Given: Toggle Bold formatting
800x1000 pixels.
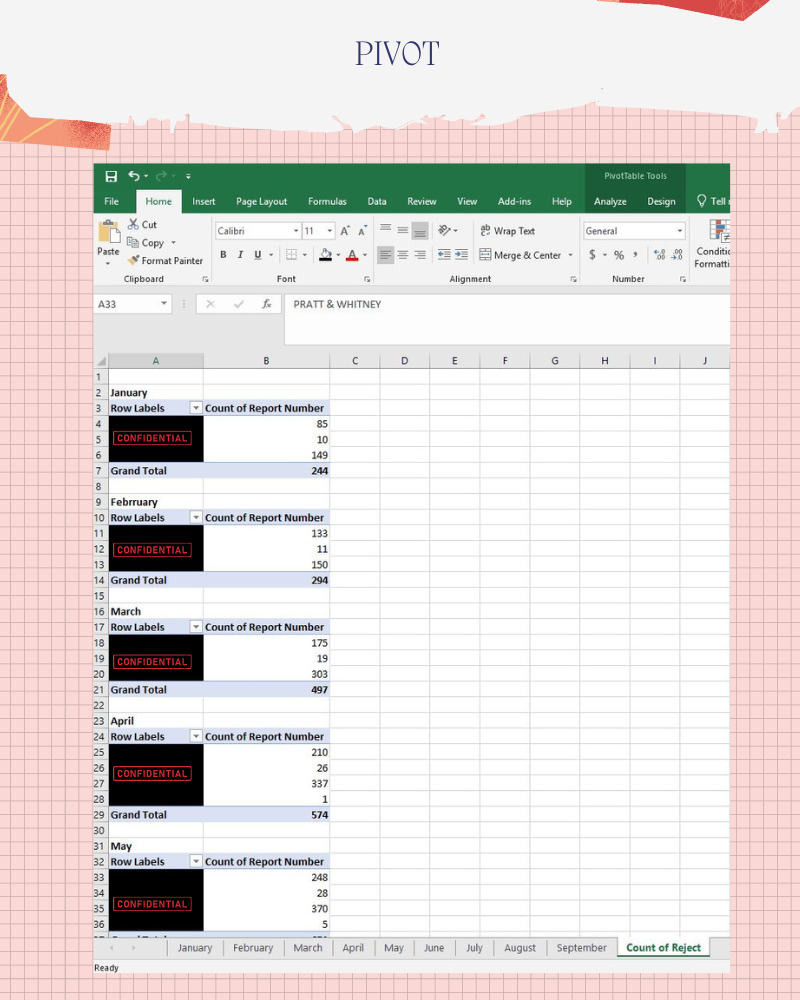Looking at the screenshot, I should [223, 254].
